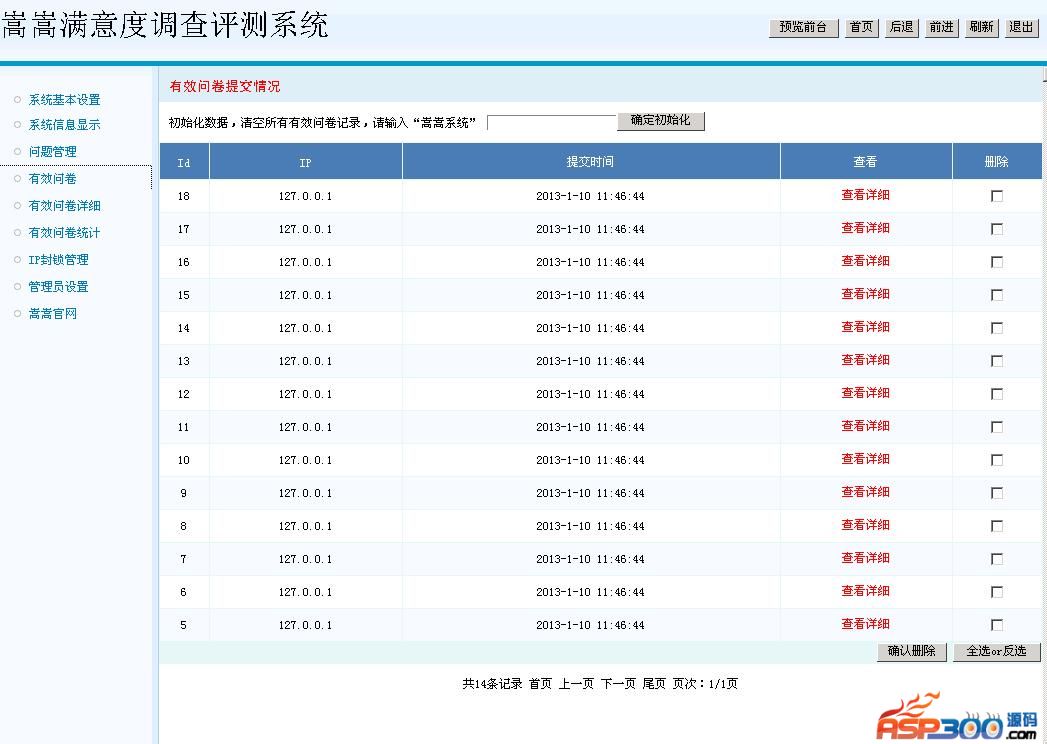Click the 前进 button
This screenshot has height=744, width=1047.
pyautogui.click(x=941, y=27)
